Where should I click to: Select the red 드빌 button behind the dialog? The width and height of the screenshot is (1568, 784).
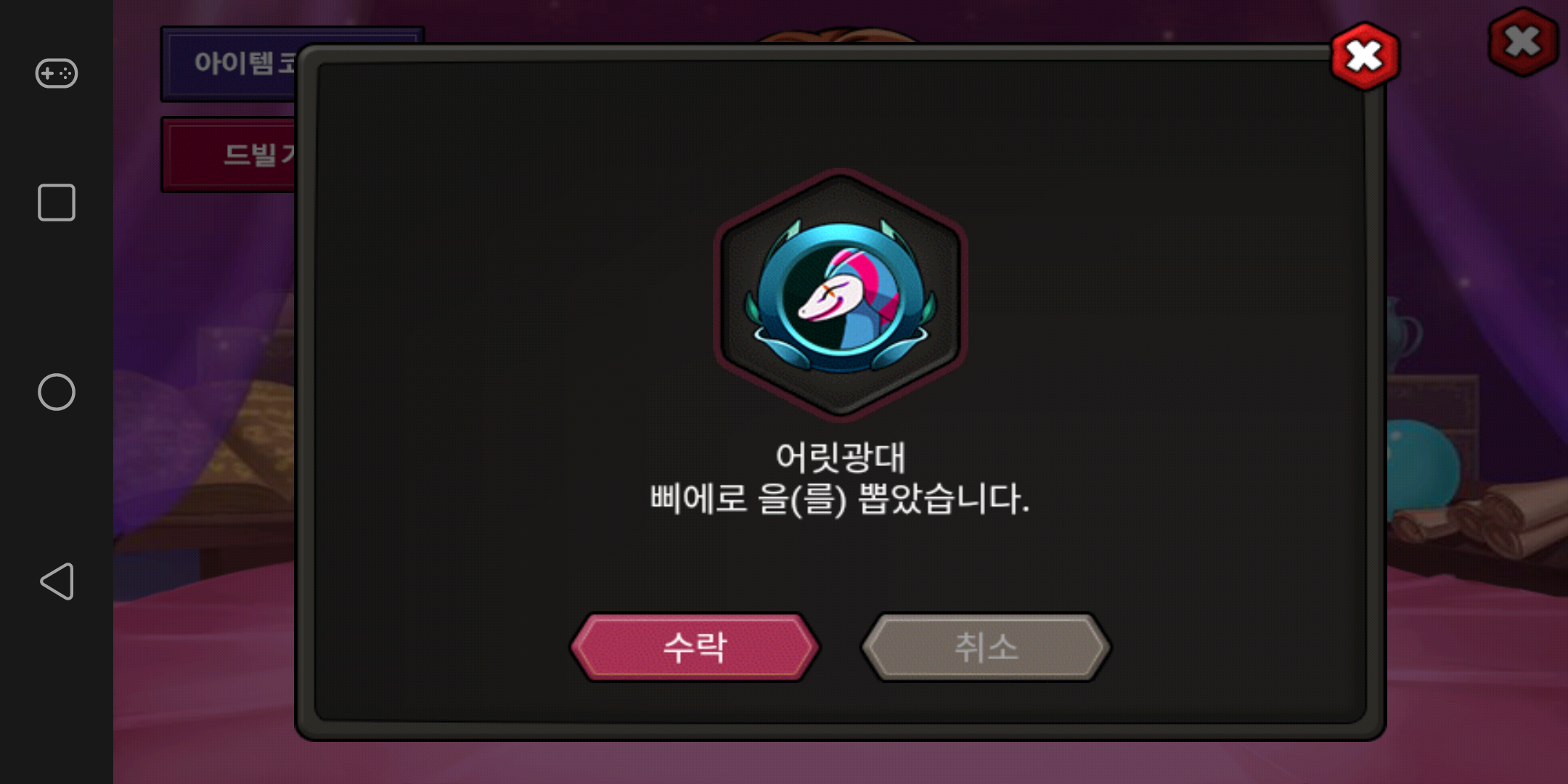click(x=229, y=155)
